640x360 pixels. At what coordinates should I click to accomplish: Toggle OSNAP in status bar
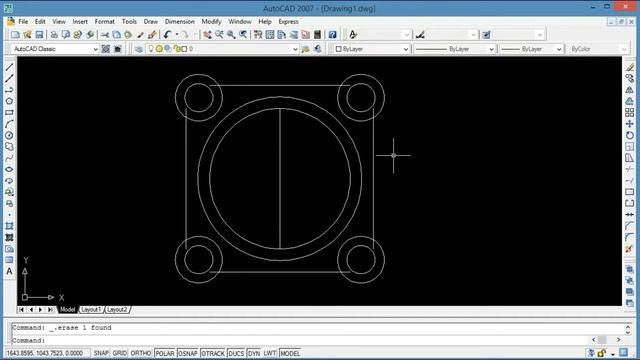pos(188,353)
